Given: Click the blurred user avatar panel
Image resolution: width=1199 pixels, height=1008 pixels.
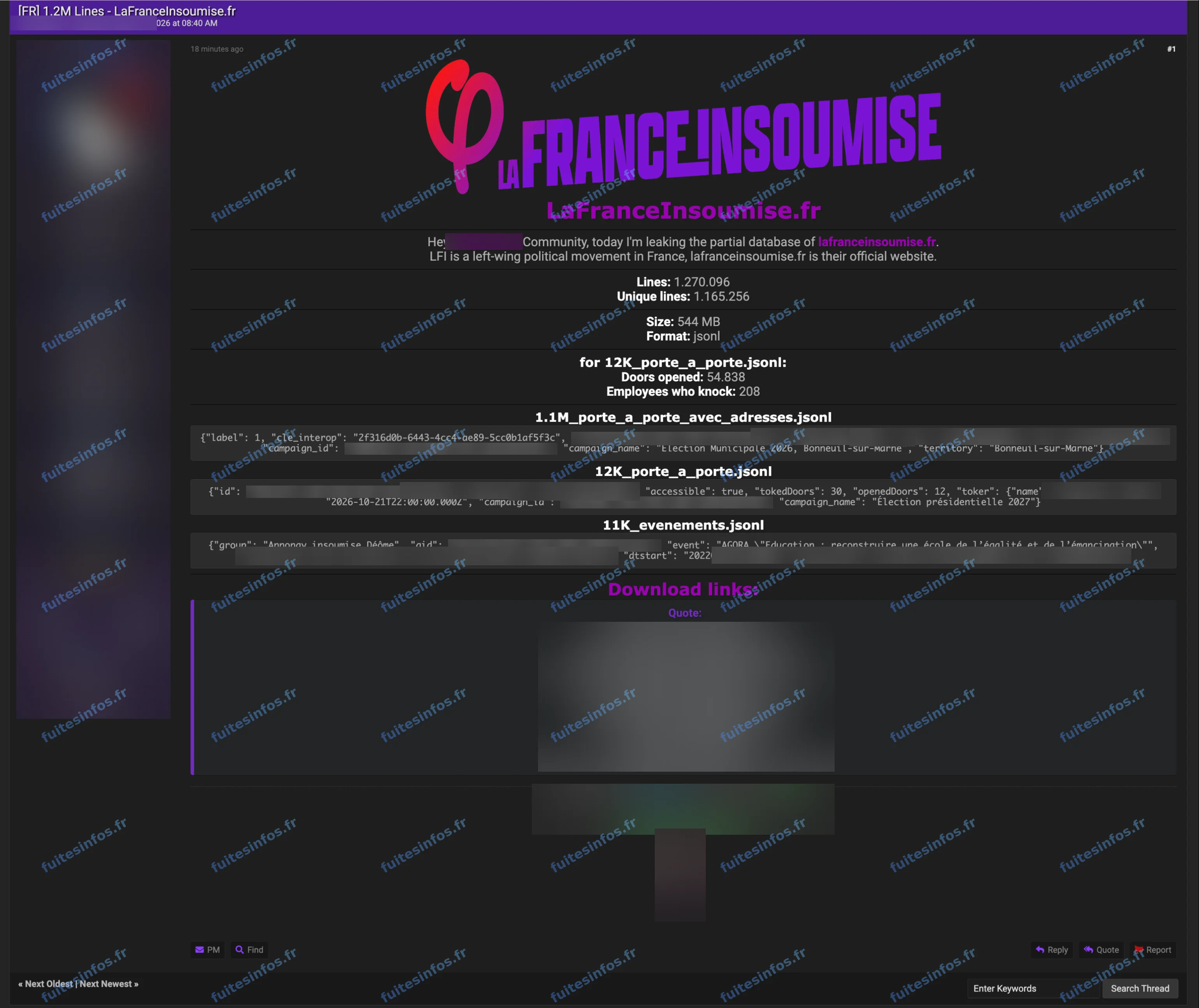Looking at the screenshot, I should point(93,379).
